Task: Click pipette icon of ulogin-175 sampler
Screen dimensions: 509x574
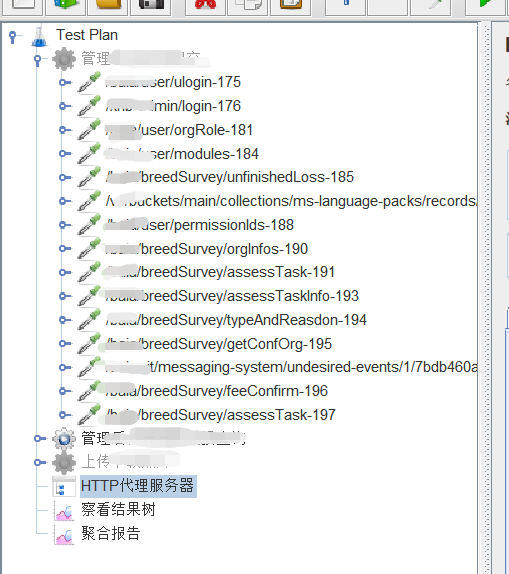Action: (89, 82)
